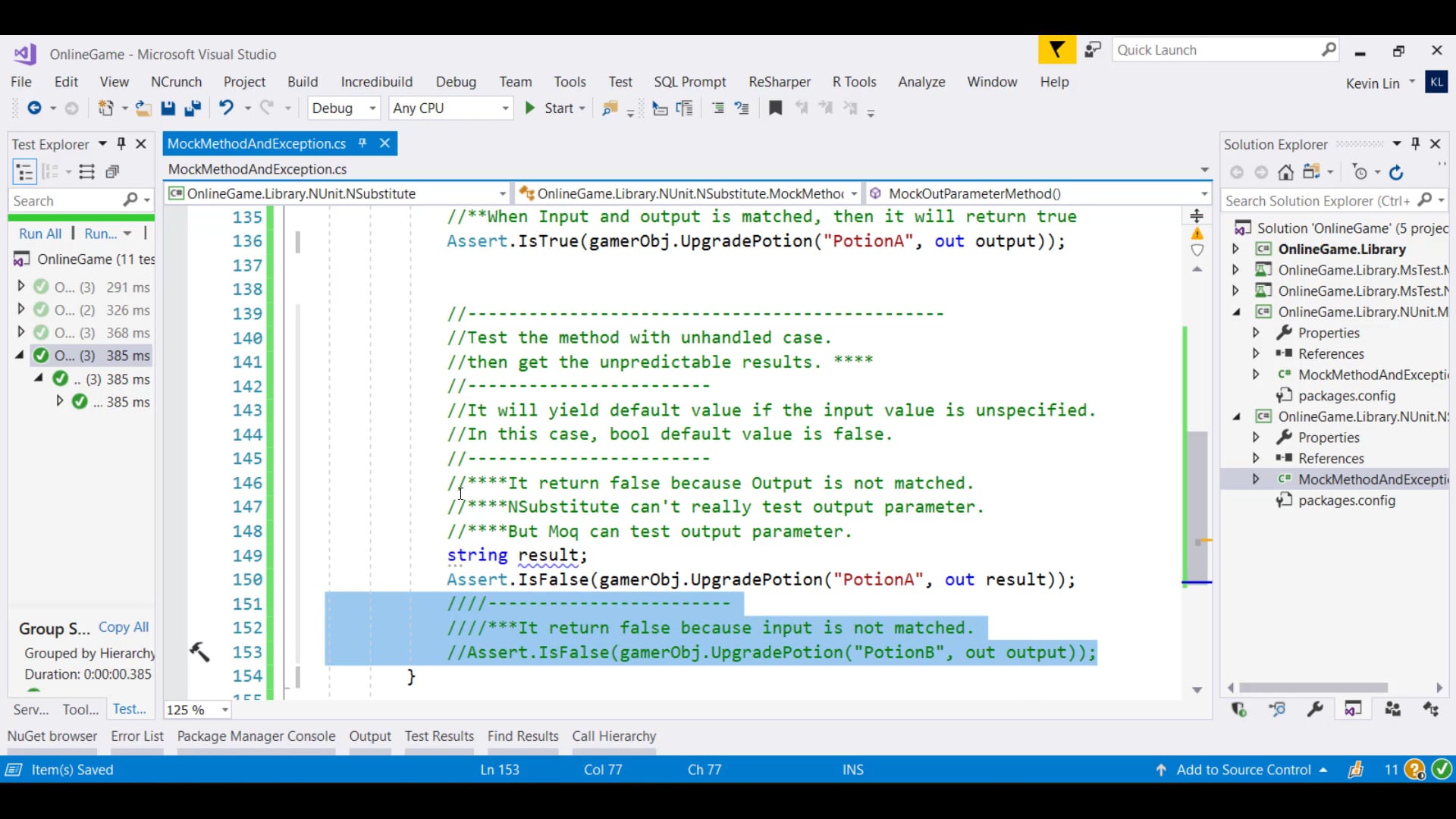Toggle Test Explorer hierarchy view button

click(24, 172)
